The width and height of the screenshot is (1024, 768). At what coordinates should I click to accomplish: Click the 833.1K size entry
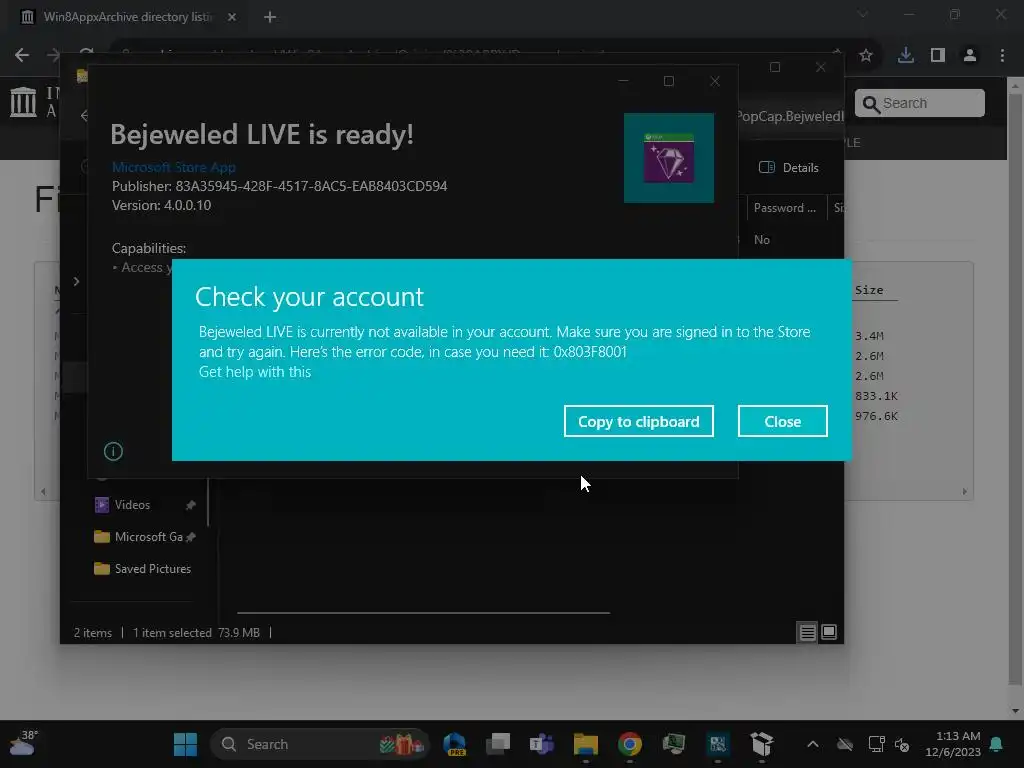(876, 396)
